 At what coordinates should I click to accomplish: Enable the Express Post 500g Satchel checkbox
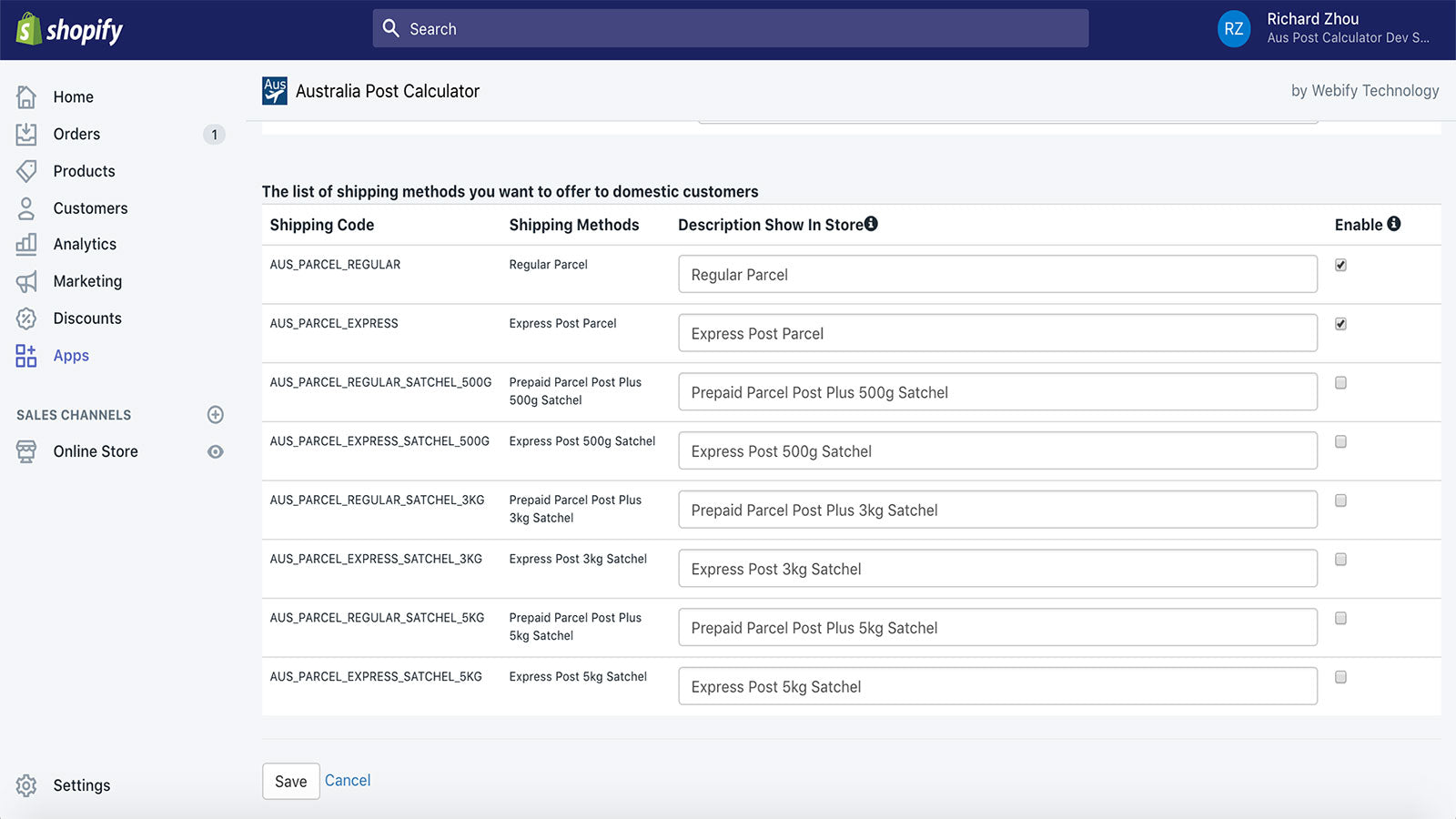coord(1340,441)
